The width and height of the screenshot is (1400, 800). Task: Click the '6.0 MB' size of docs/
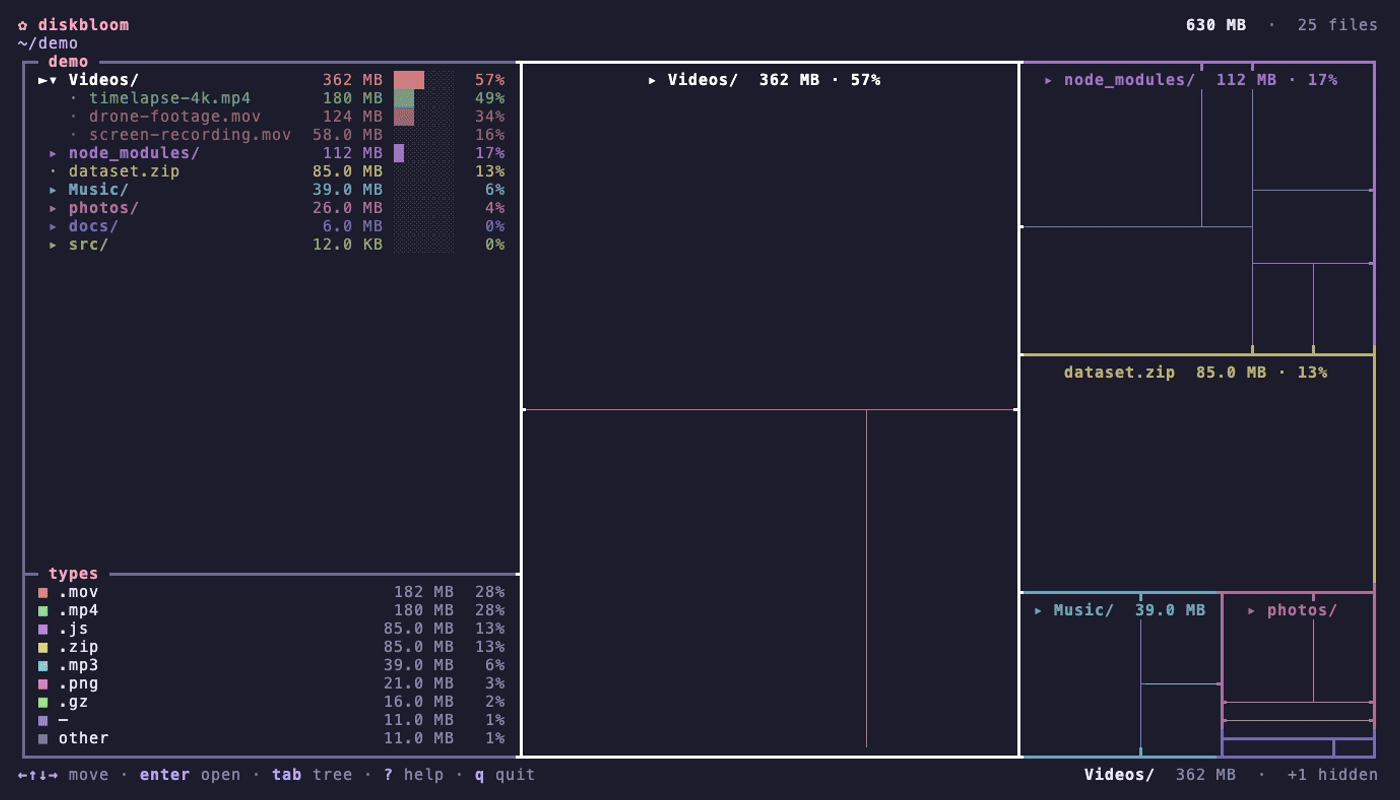pyautogui.click(x=353, y=226)
